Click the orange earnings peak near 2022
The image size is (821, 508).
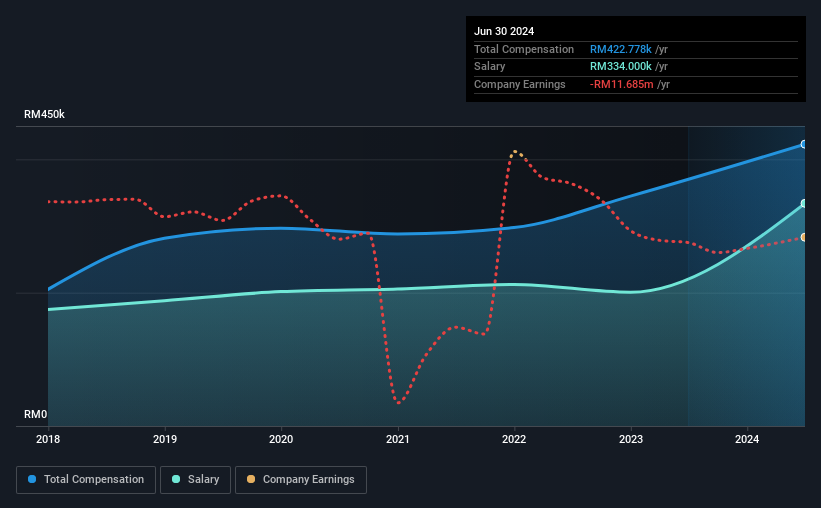click(x=515, y=152)
